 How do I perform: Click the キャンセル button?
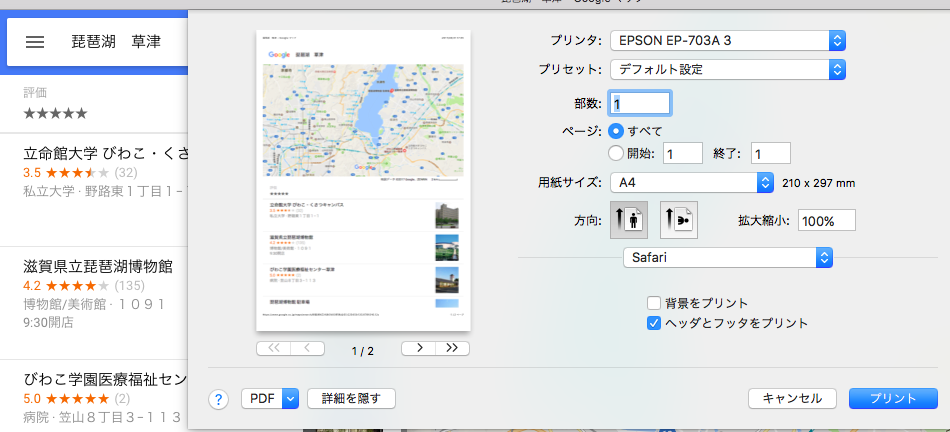tap(792, 399)
